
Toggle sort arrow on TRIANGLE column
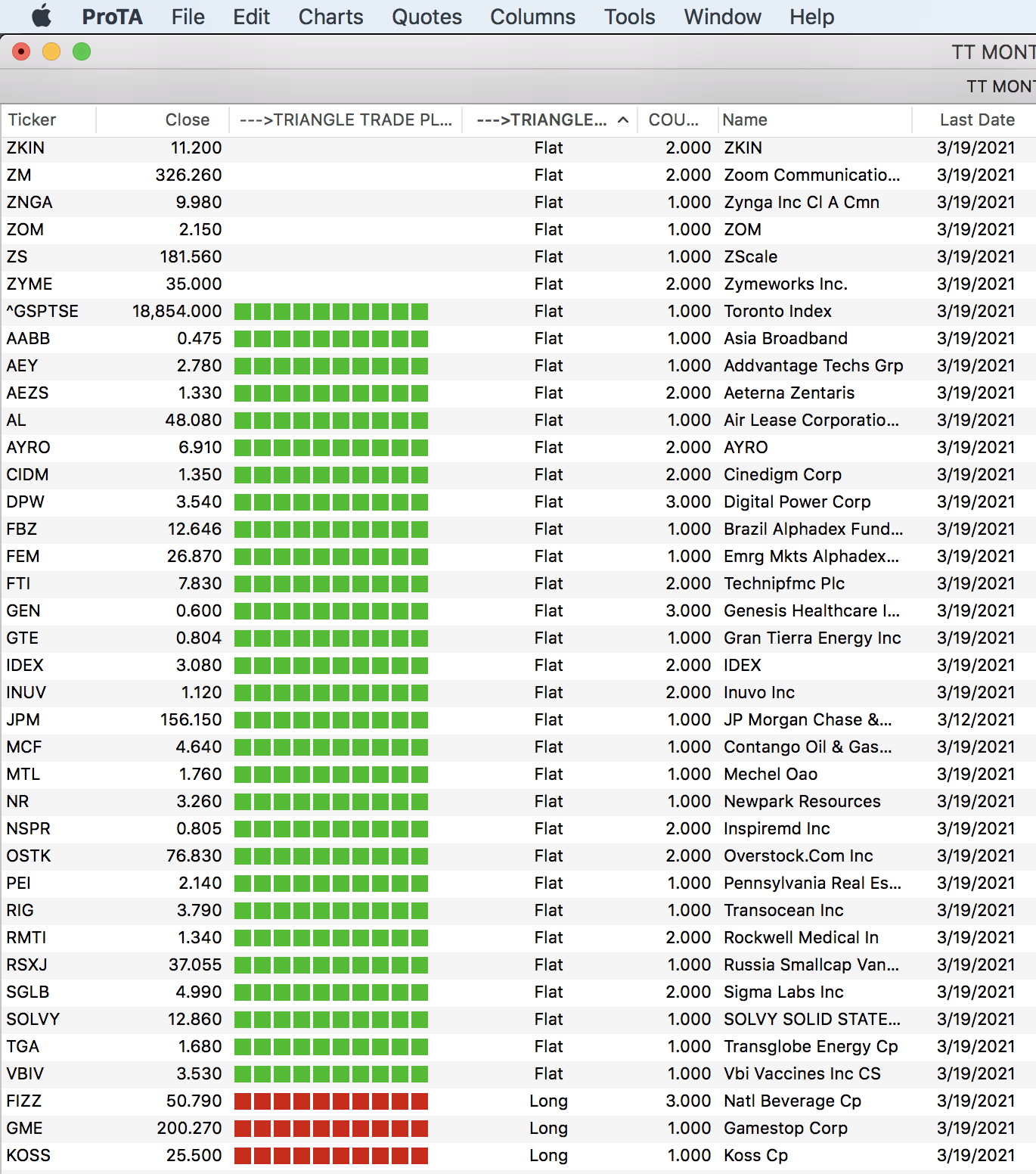(x=623, y=120)
